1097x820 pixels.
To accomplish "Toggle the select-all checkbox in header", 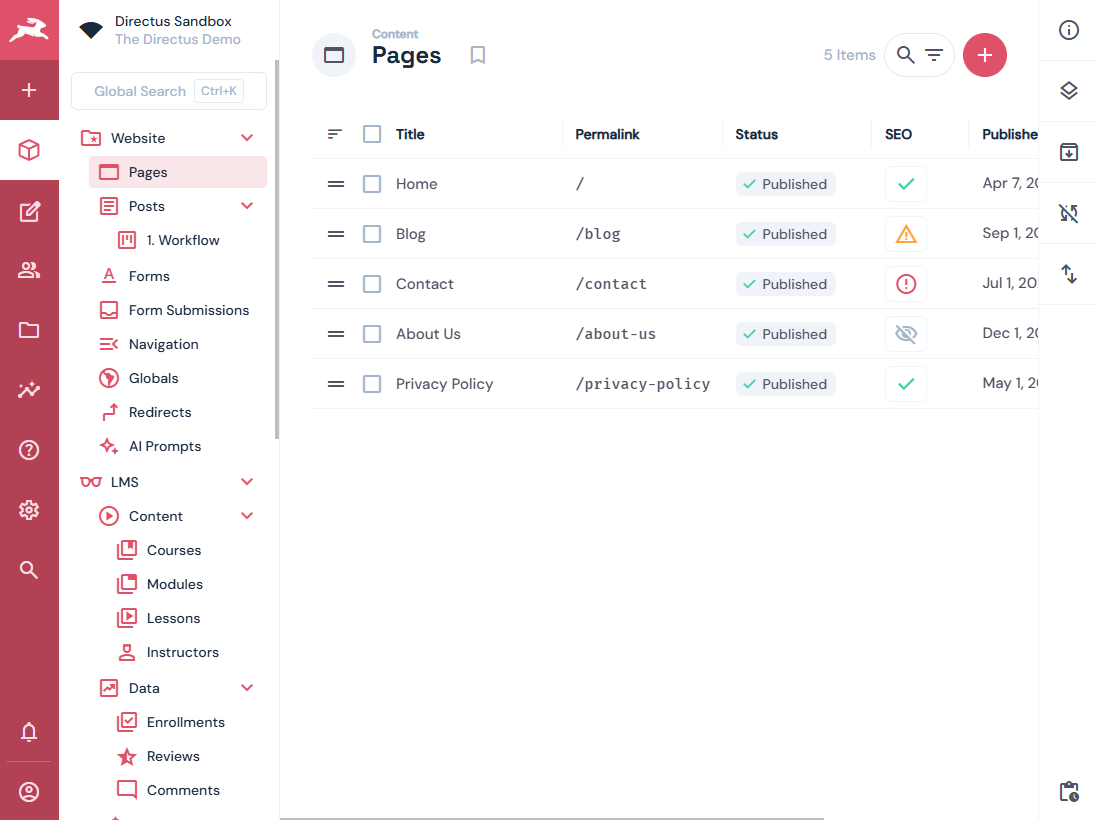I will click(372, 134).
